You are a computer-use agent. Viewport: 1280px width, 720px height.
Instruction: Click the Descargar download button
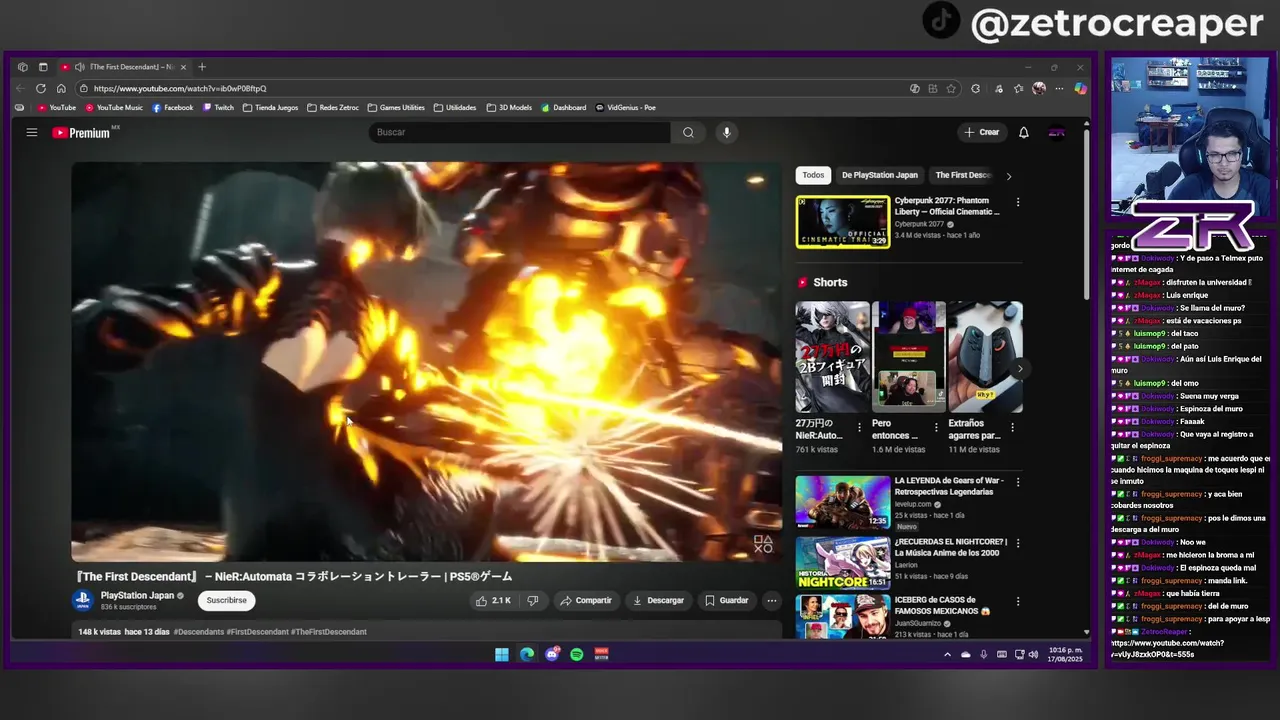pyautogui.click(x=658, y=600)
